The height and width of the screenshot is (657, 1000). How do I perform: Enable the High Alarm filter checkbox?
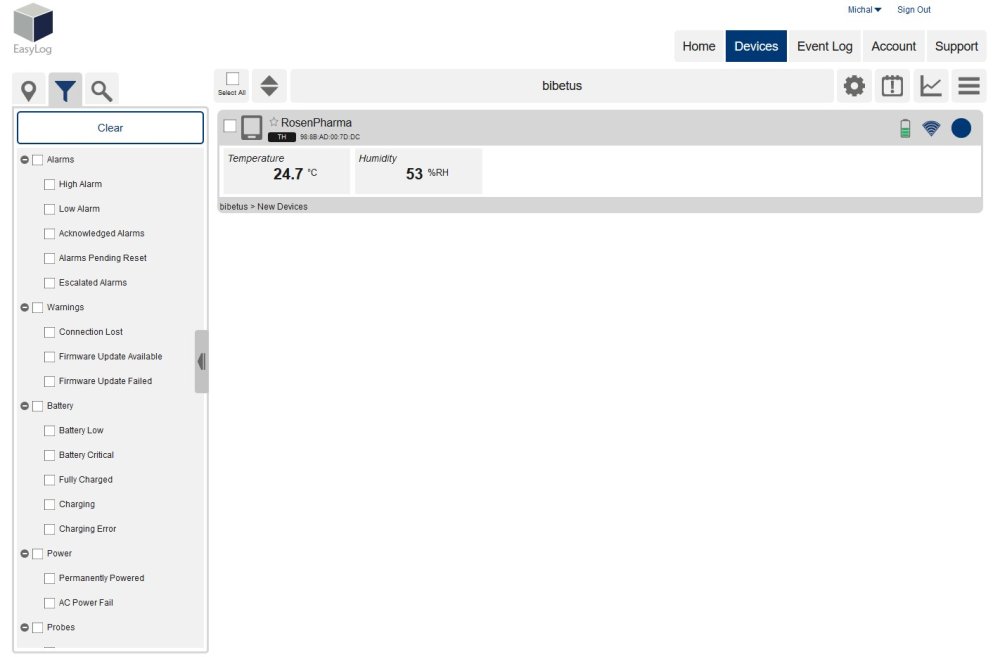(x=49, y=184)
